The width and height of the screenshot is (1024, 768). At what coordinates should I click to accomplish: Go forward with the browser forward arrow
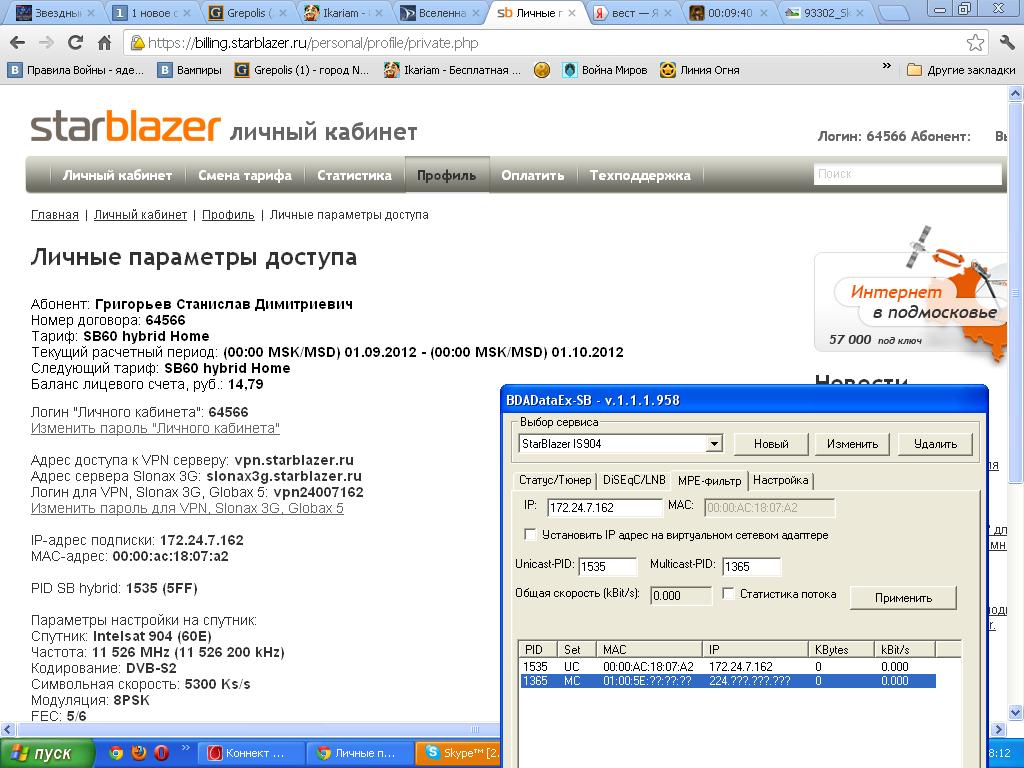point(46,43)
